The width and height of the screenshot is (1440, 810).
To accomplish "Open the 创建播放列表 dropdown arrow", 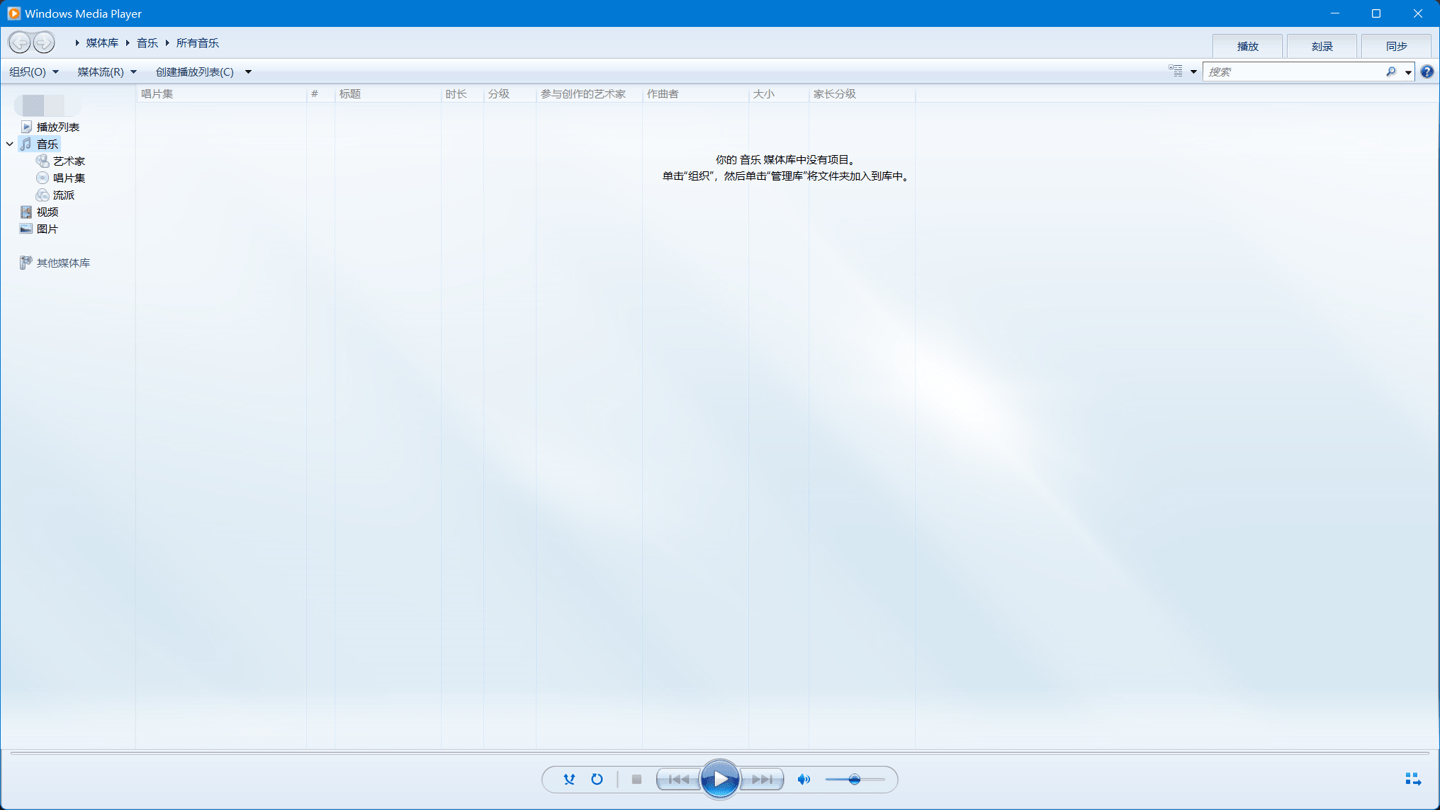I will [x=247, y=71].
